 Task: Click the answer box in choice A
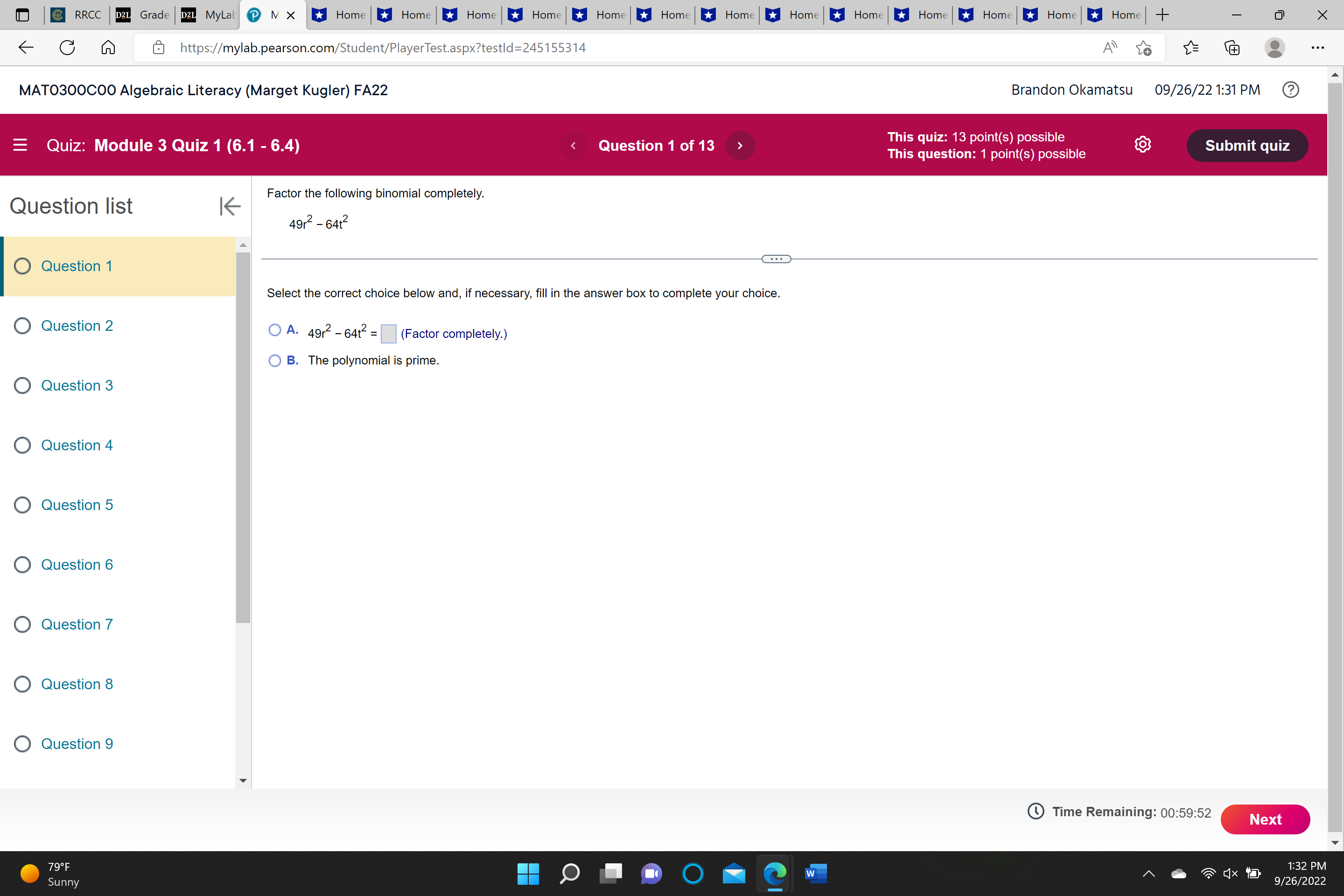[x=388, y=334]
